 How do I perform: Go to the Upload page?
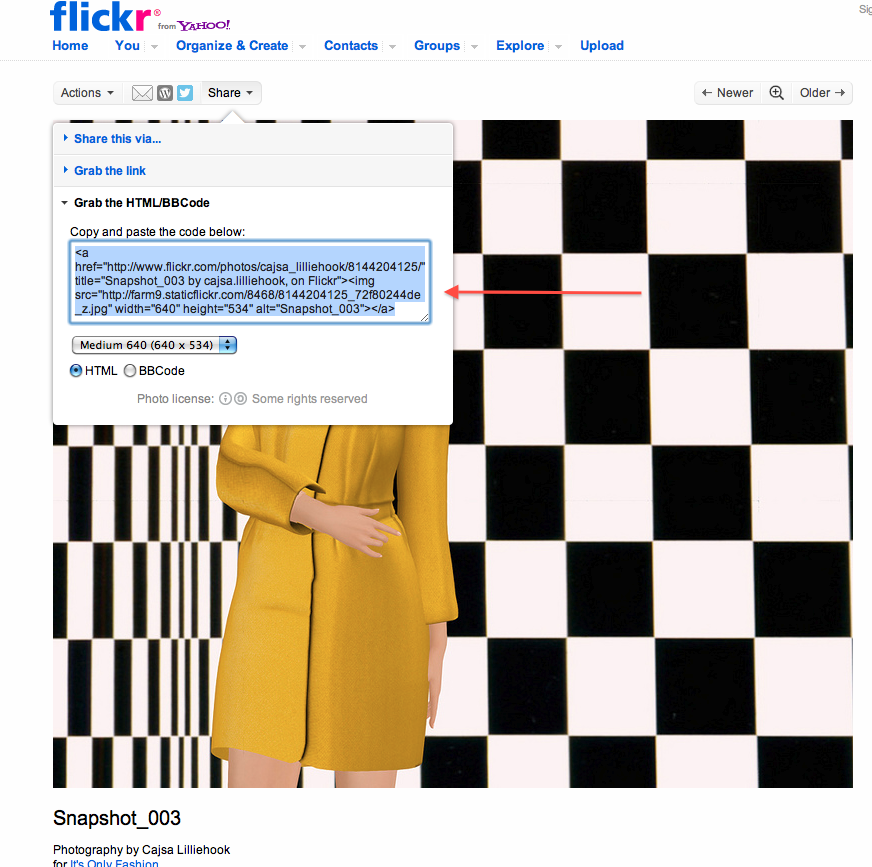[602, 46]
